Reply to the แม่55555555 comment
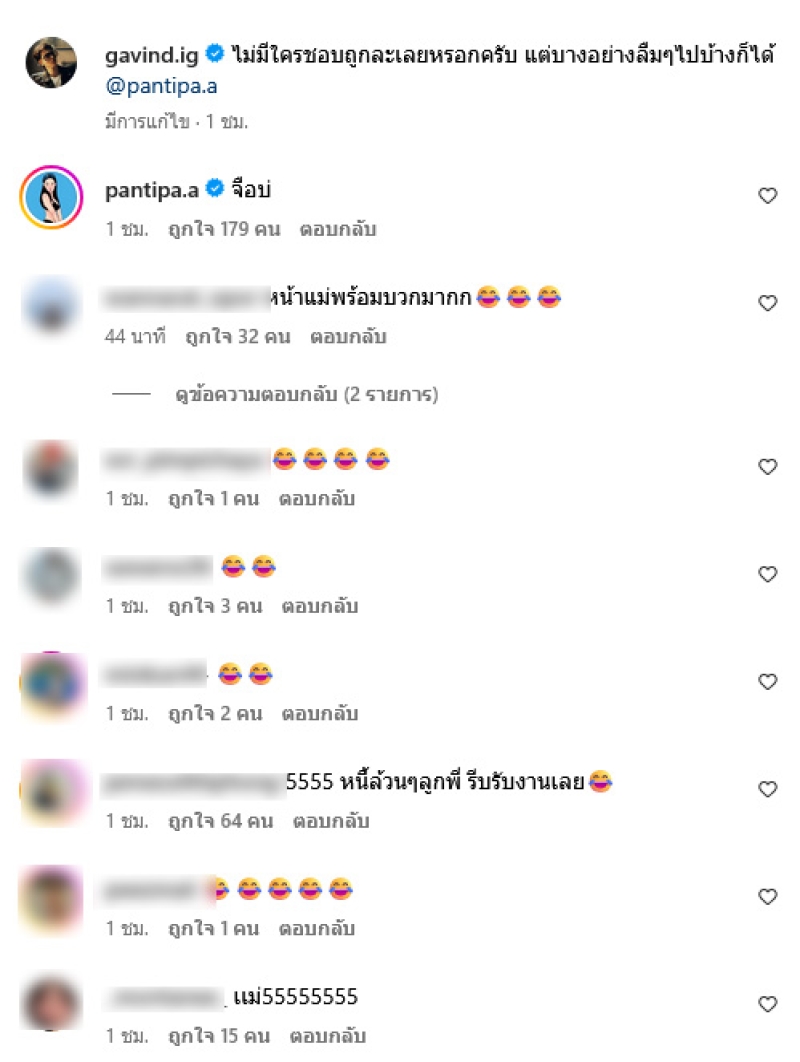The height and width of the screenshot is (1062, 800). click(328, 1036)
